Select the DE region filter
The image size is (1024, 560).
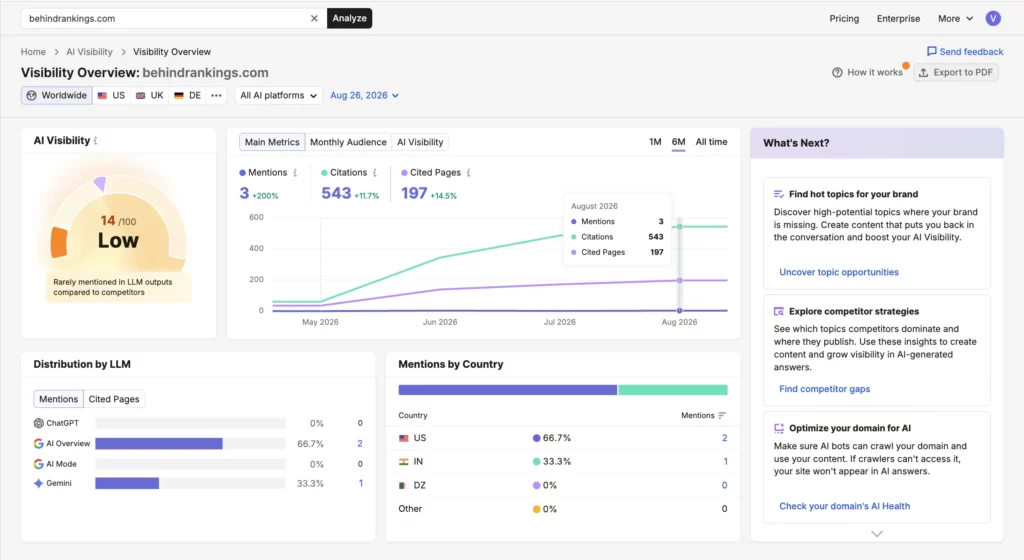coord(187,95)
